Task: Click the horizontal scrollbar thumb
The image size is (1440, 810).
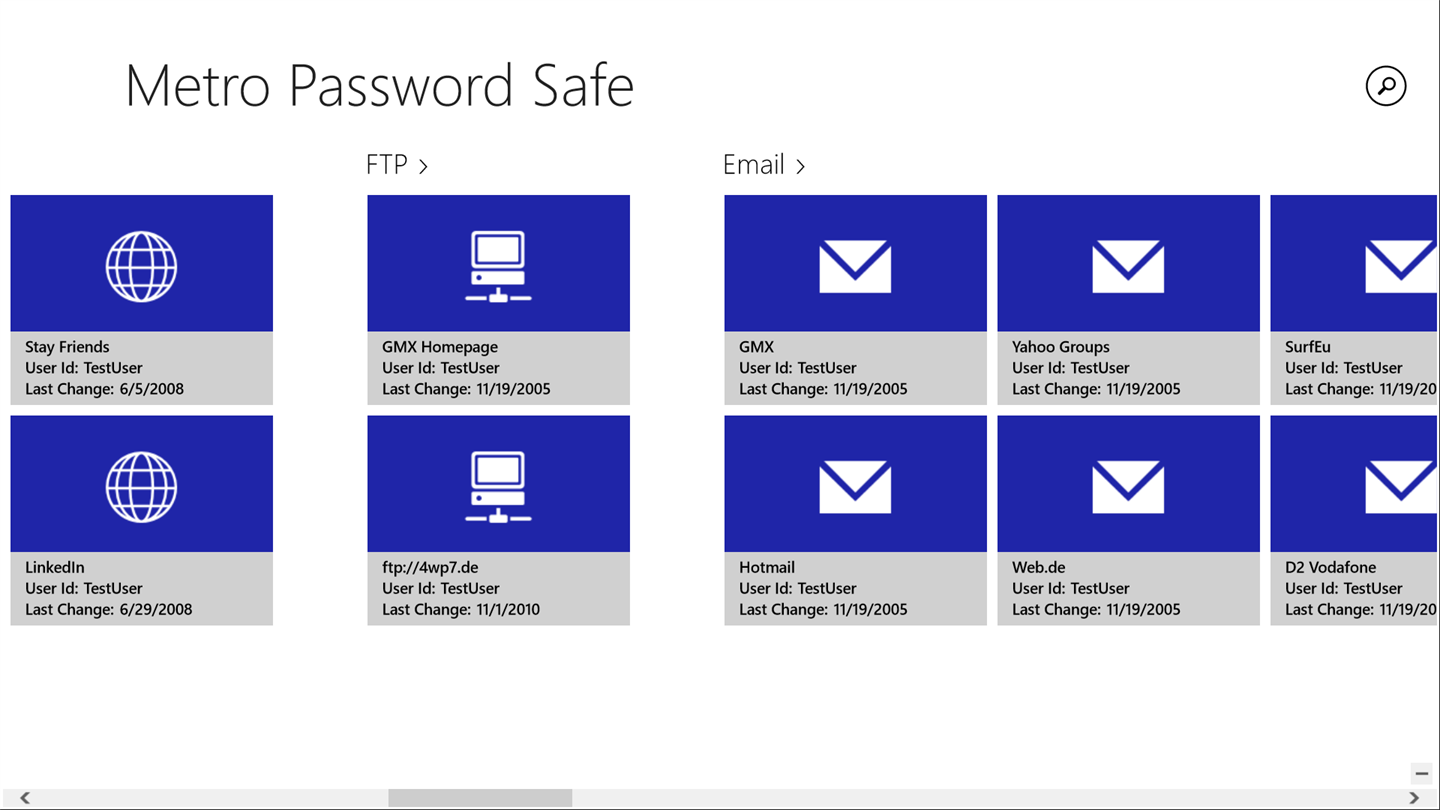Action: tap(480, 797)
